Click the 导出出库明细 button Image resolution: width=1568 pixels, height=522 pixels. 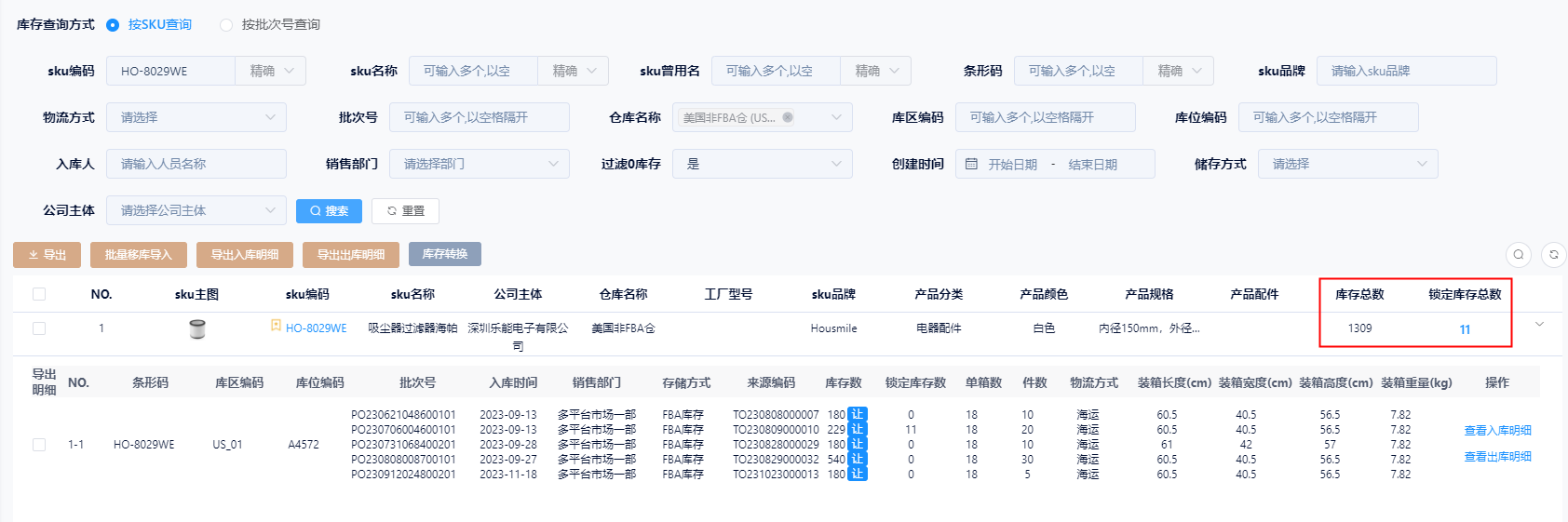[351, 254]
